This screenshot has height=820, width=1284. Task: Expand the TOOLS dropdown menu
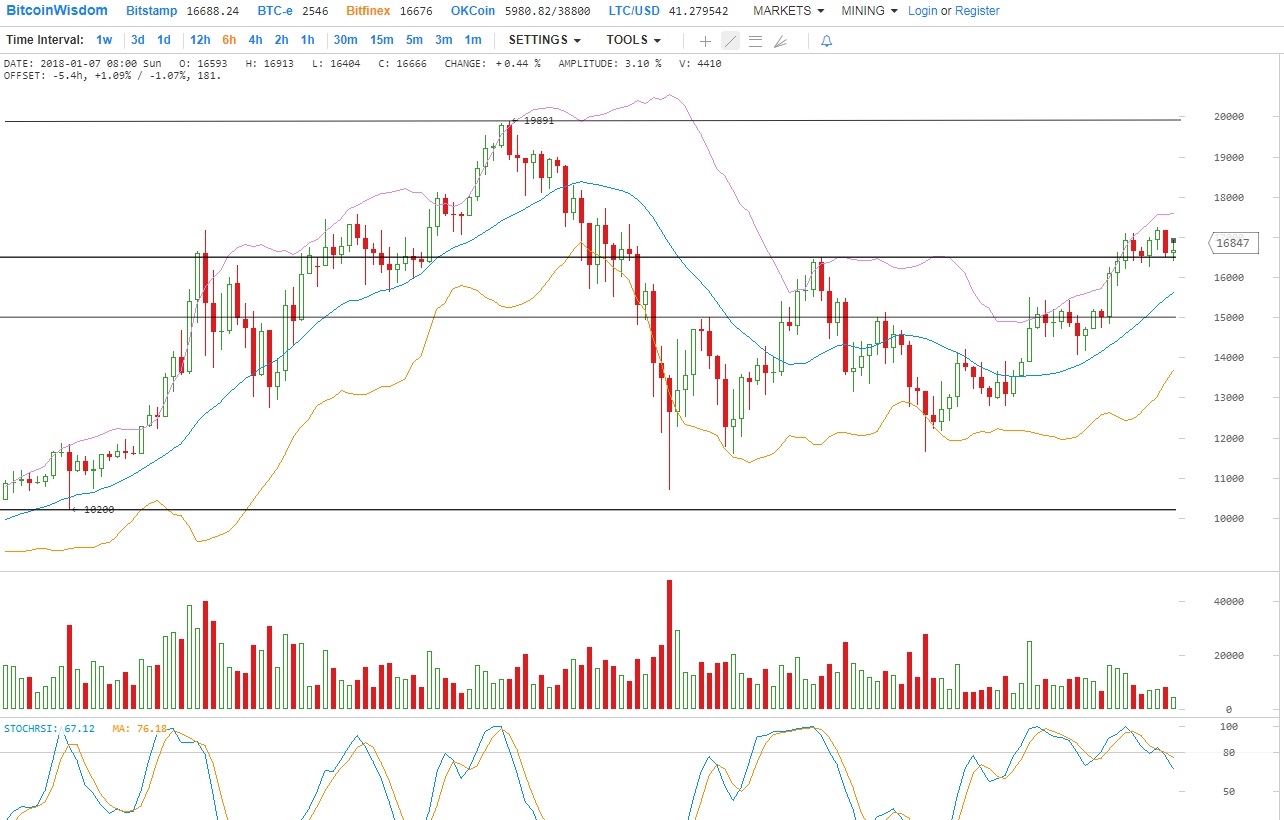[x=633, y=40]
